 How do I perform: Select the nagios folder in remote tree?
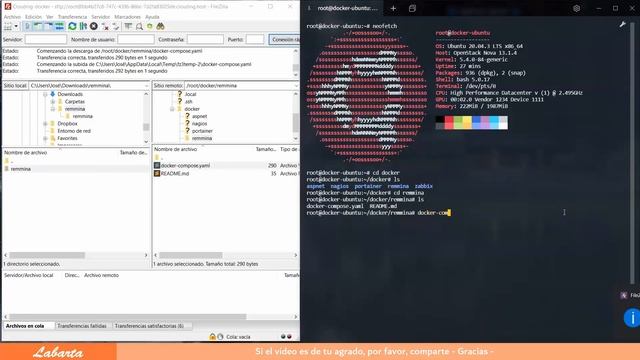click(x=200, y=124)
